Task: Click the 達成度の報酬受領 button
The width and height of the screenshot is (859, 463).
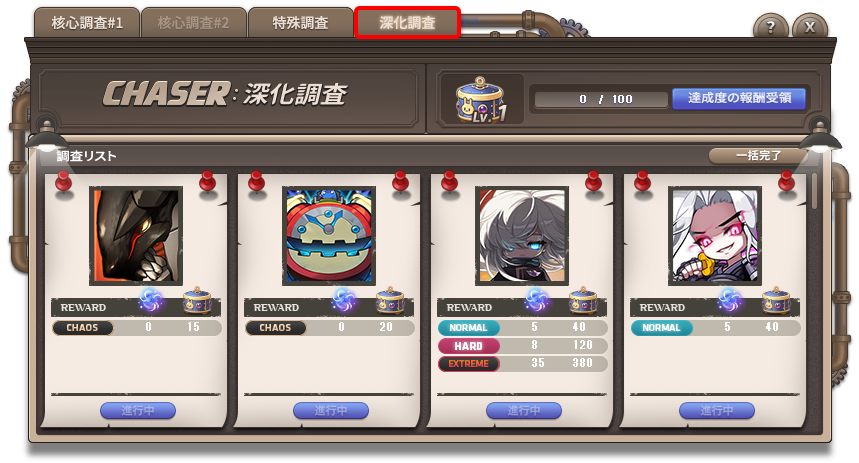Action: tap(739, 99)
